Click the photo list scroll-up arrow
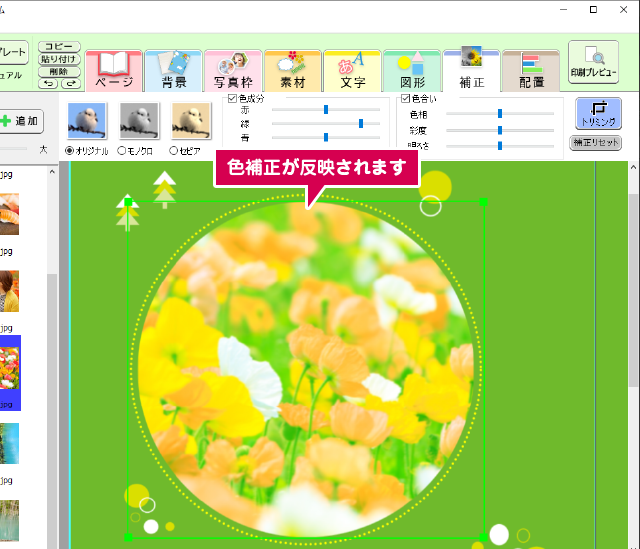The image size is (640, 549). [x=52, y=172]
